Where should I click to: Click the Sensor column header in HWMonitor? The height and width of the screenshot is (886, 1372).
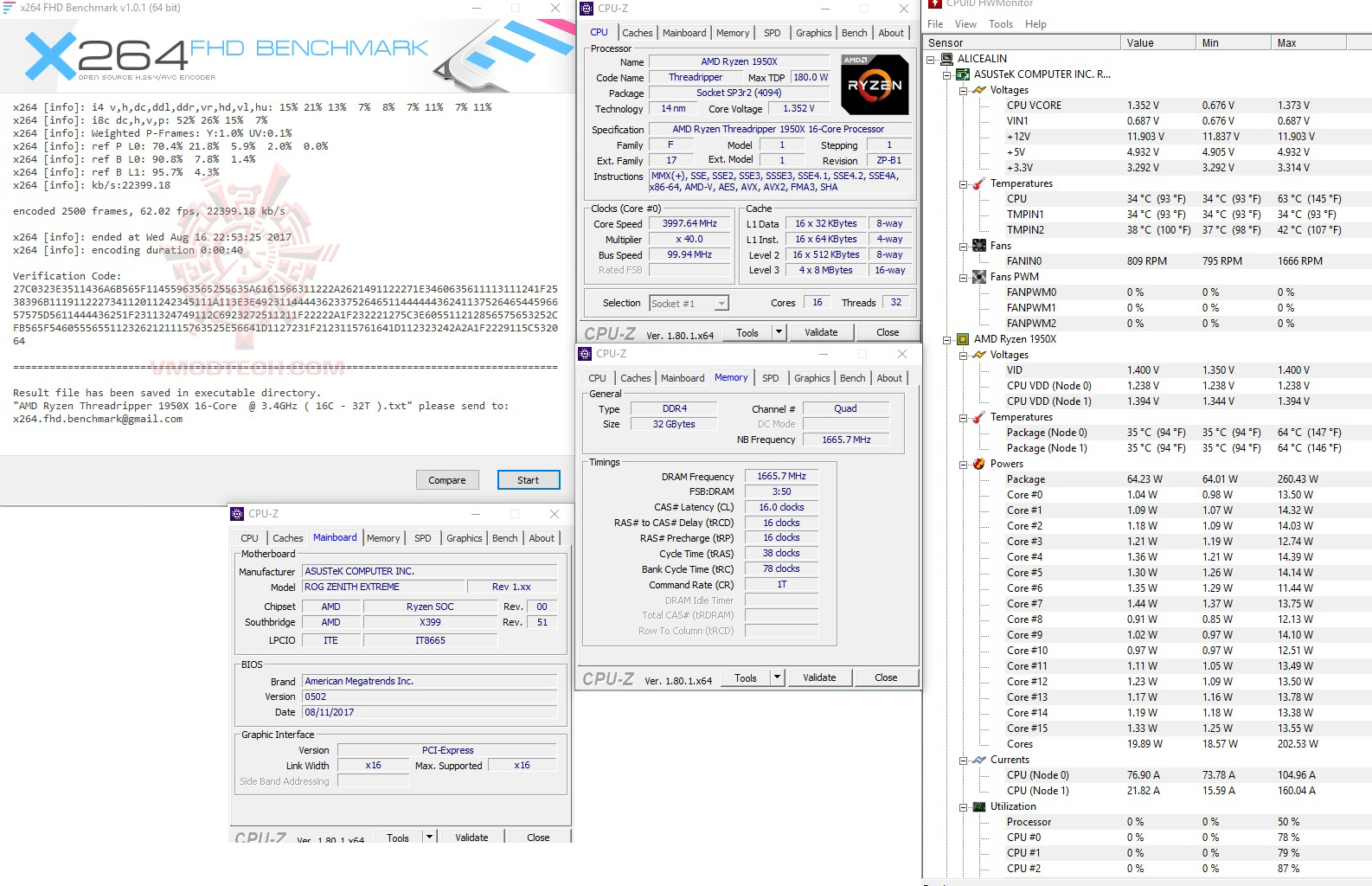(1022, 42)
